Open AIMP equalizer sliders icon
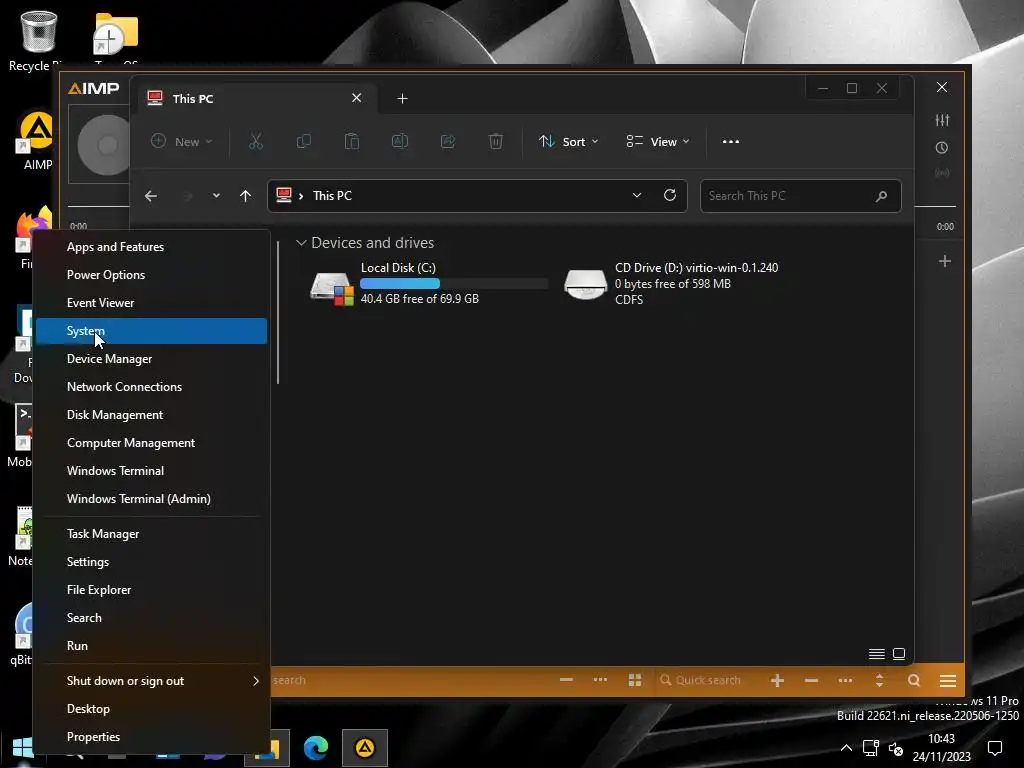 (x=942, y=120)
